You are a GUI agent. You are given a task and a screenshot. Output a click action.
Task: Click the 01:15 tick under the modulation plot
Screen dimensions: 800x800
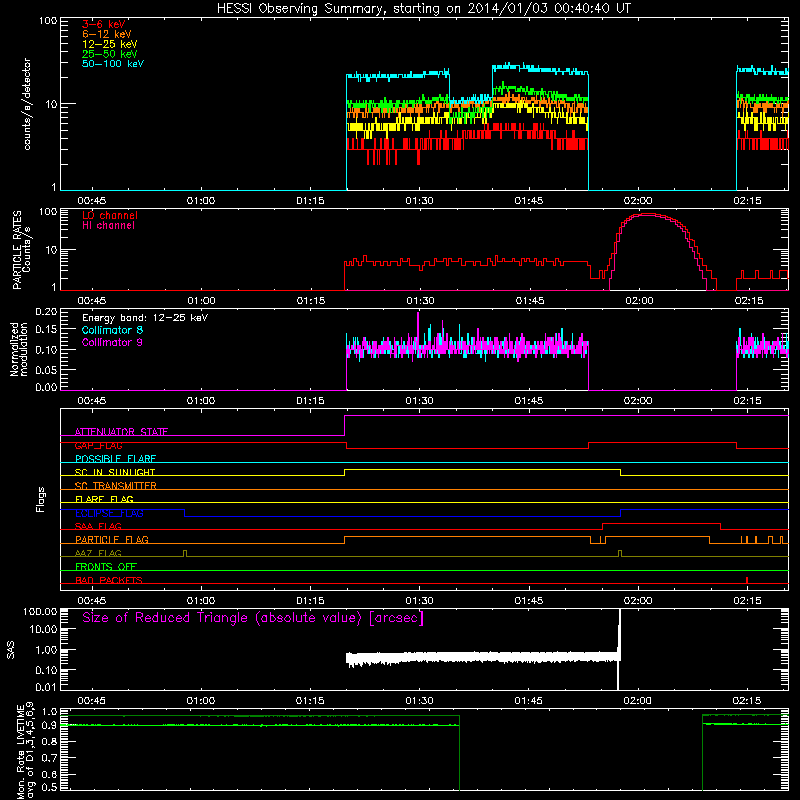coord(310,401)
